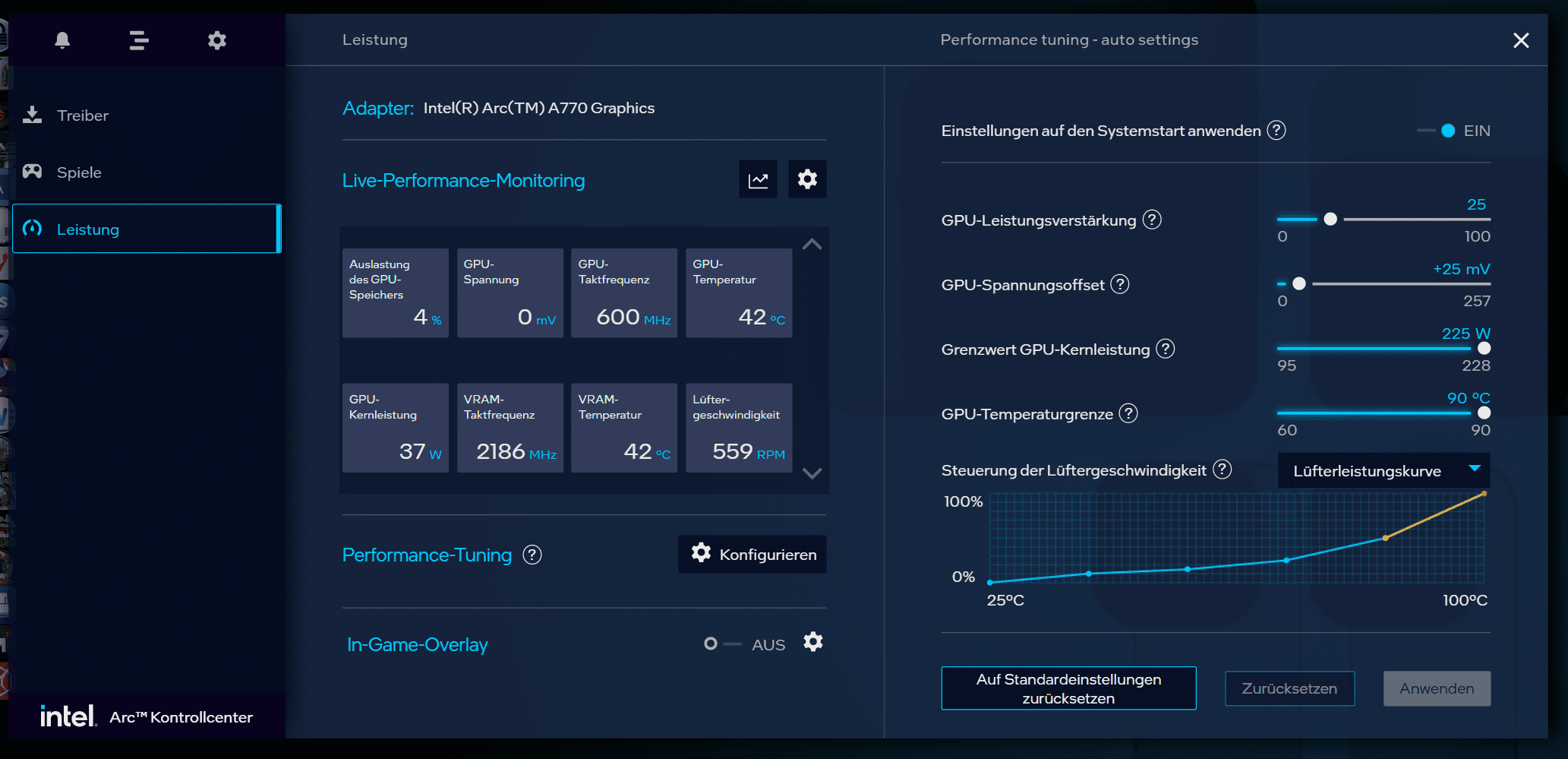The width and height of the screenshot is (1568, 759).
Task: Select the GPU-Taktfrequenz monitoring tile
Action: click(x=624, y=293)
